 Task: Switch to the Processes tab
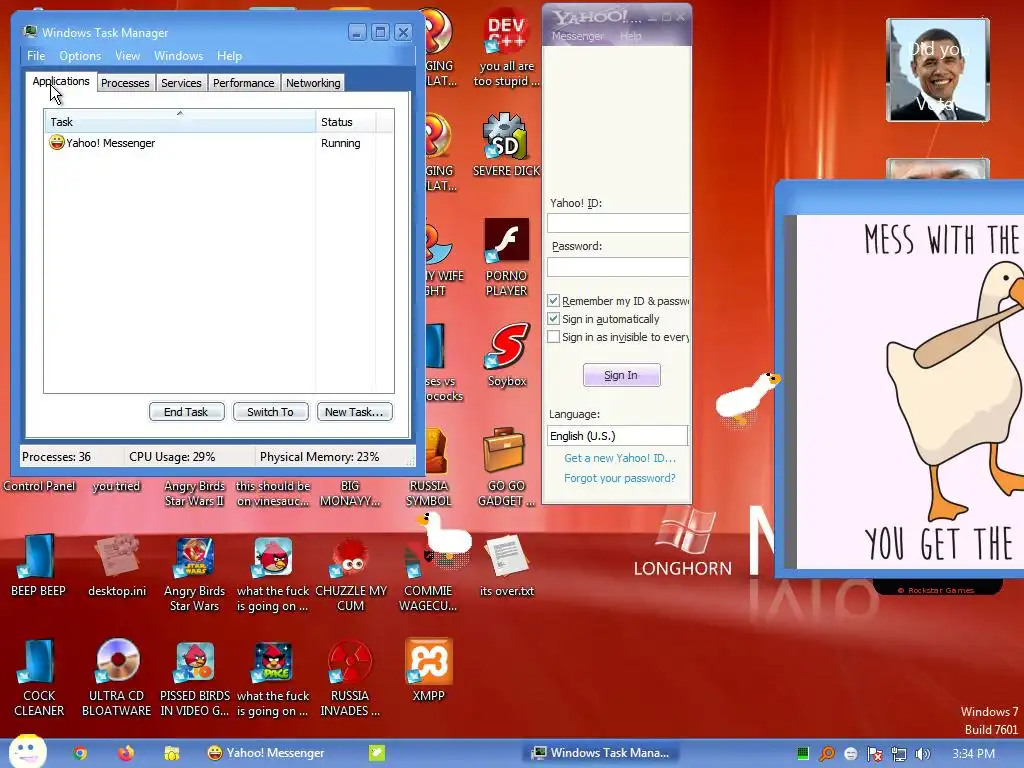tap(125, 83)
